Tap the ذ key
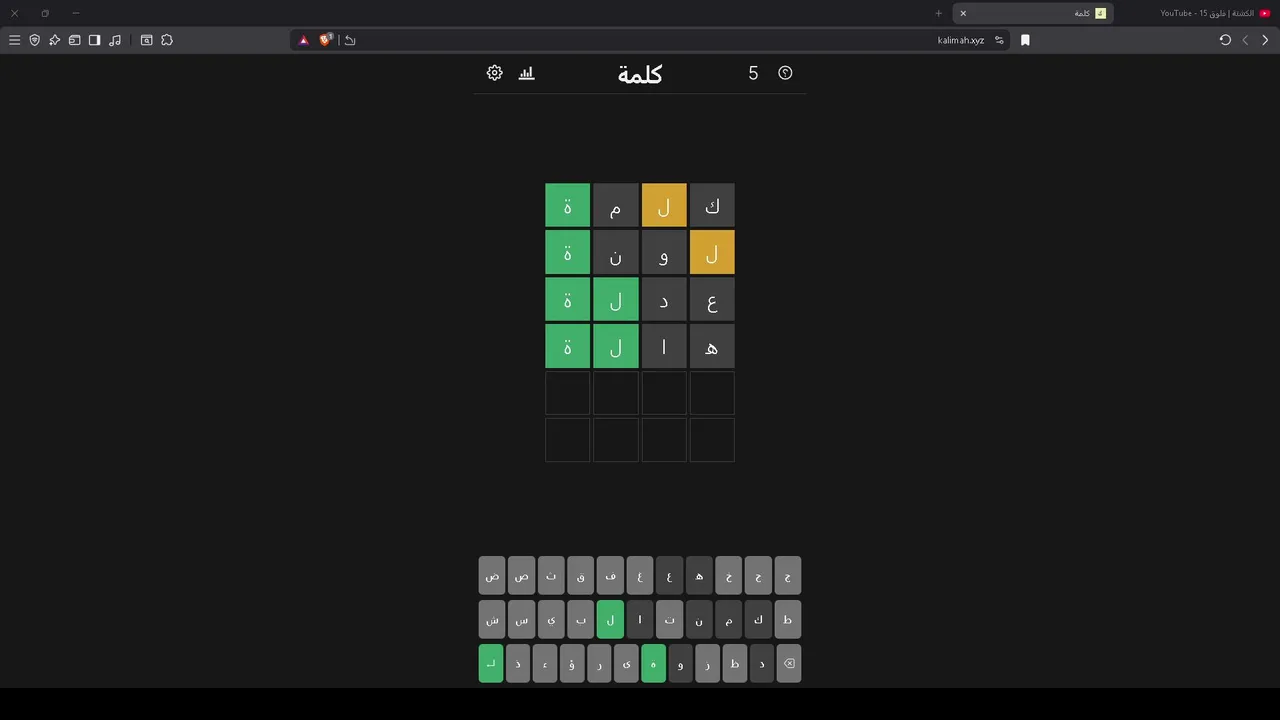This screenshot has height=720, width=1280. click(518, 663)
